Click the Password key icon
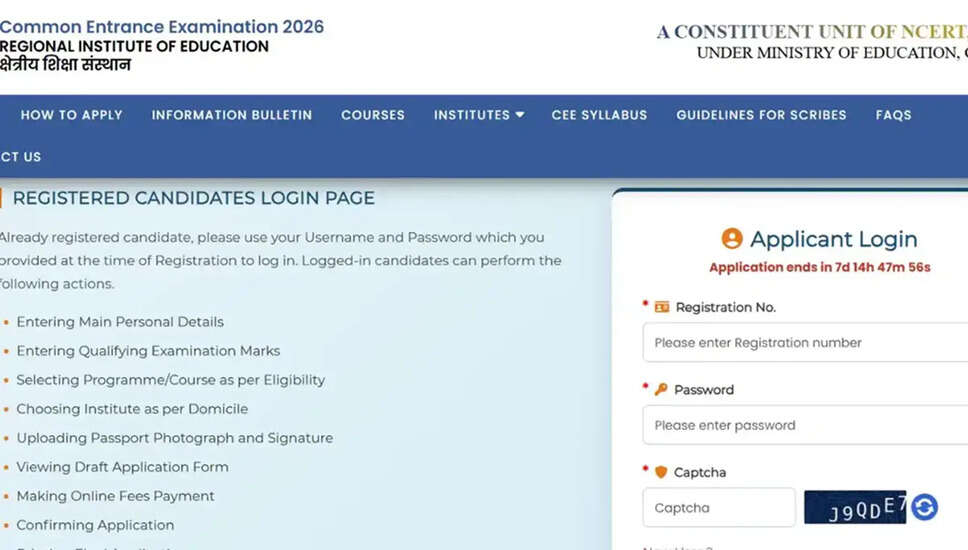Image resolution: width=968 pixels, height=550 pixels. tap(661, 389)
